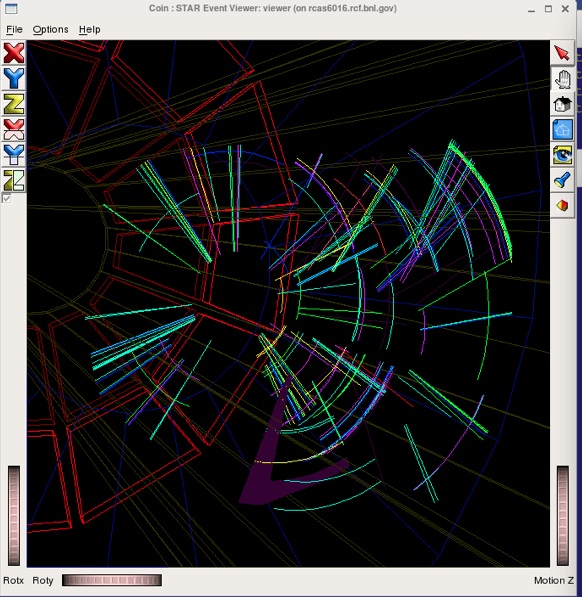Open the File menu
The width and height of the screenshot is (582, 597).
click(14, 29)
